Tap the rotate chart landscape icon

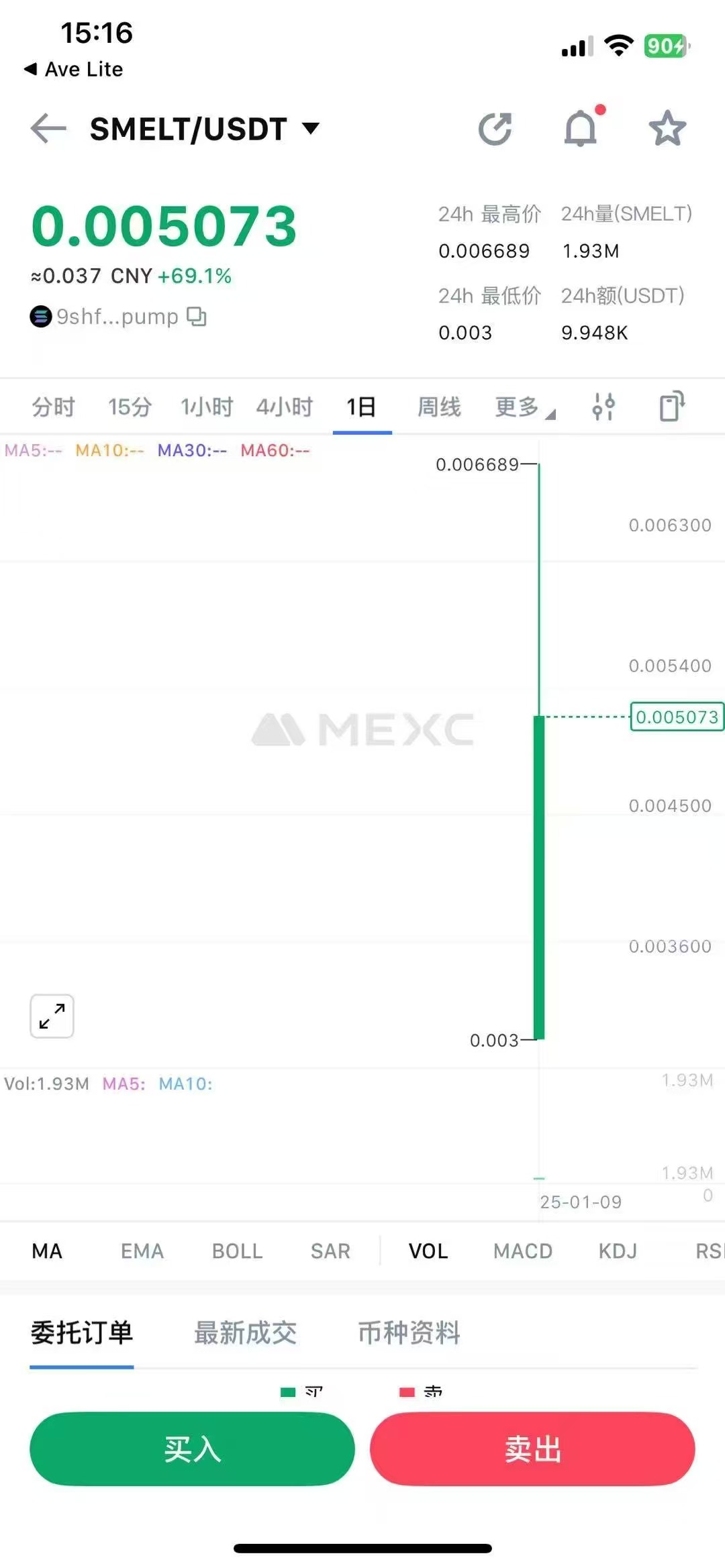coord(671,407)
